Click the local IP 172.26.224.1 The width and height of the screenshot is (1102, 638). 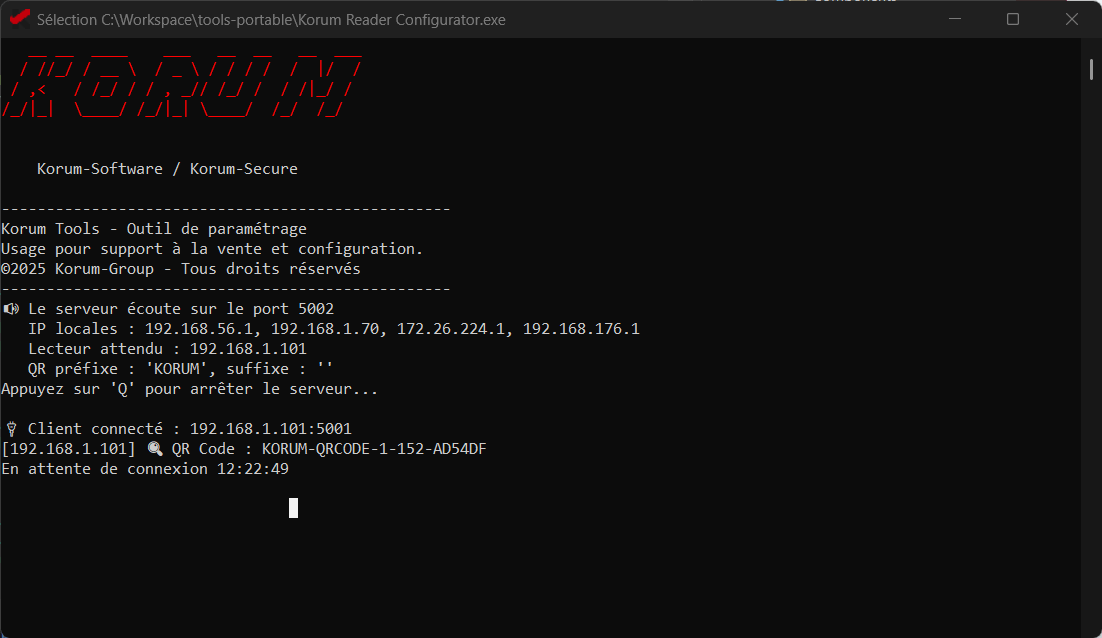click(x=450, y=329)
